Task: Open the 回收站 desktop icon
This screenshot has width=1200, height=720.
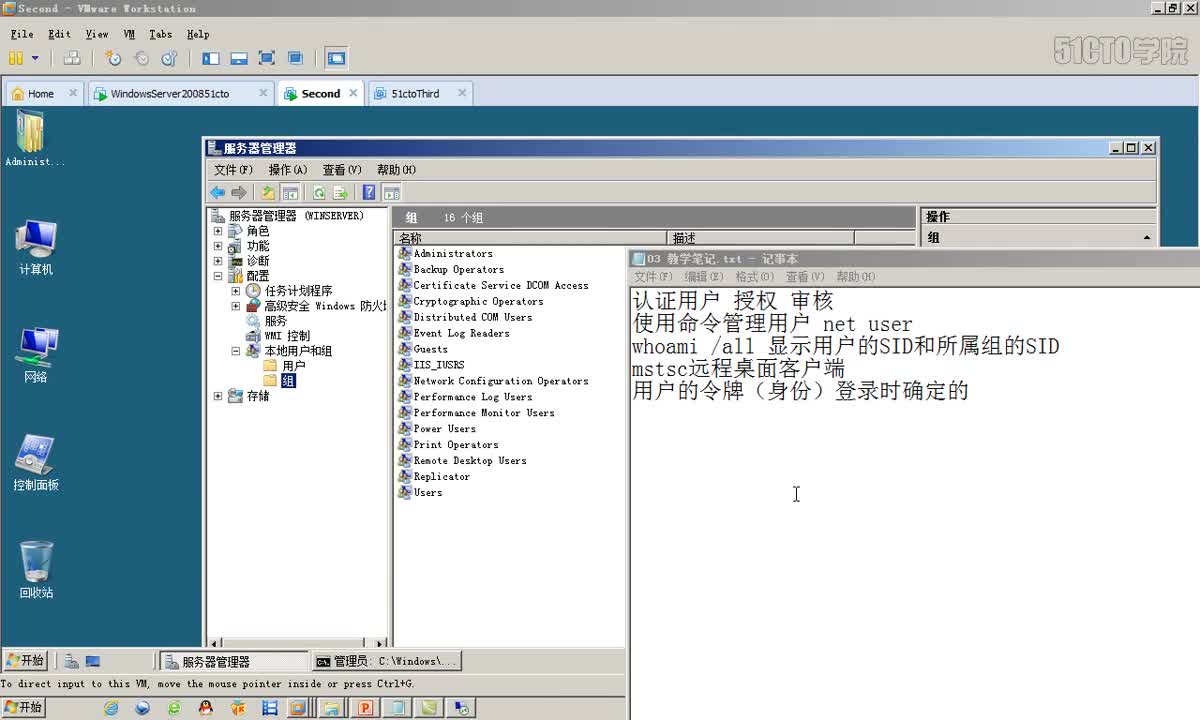Action: click(36, 570)
